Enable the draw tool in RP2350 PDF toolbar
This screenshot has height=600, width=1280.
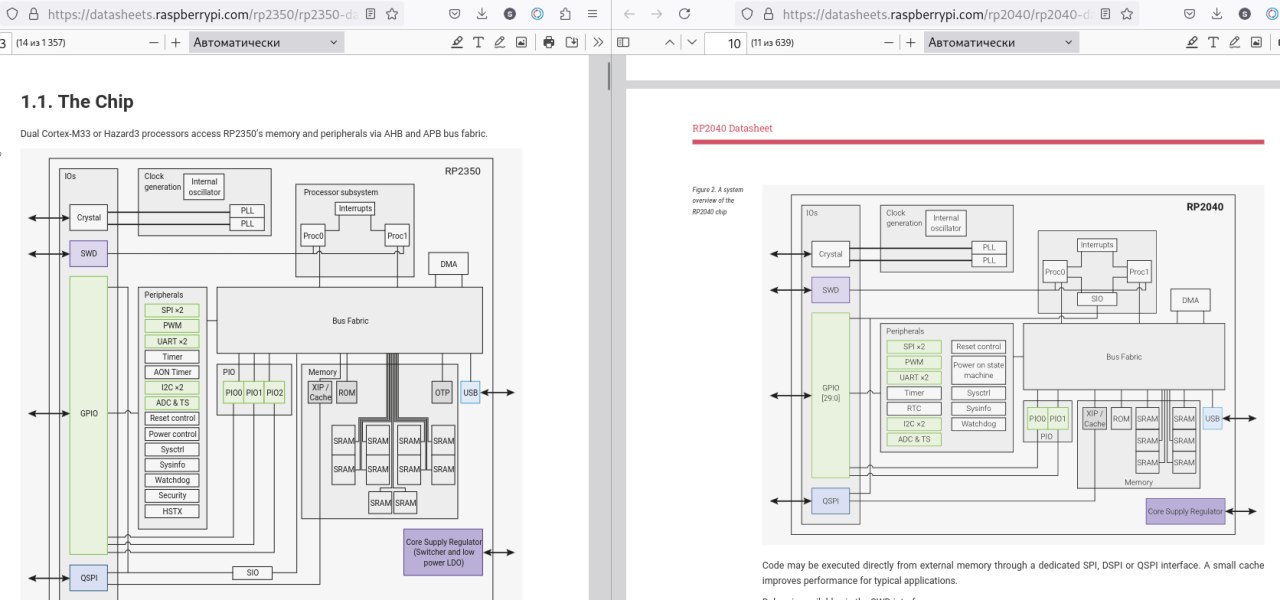tap(500, 42)
